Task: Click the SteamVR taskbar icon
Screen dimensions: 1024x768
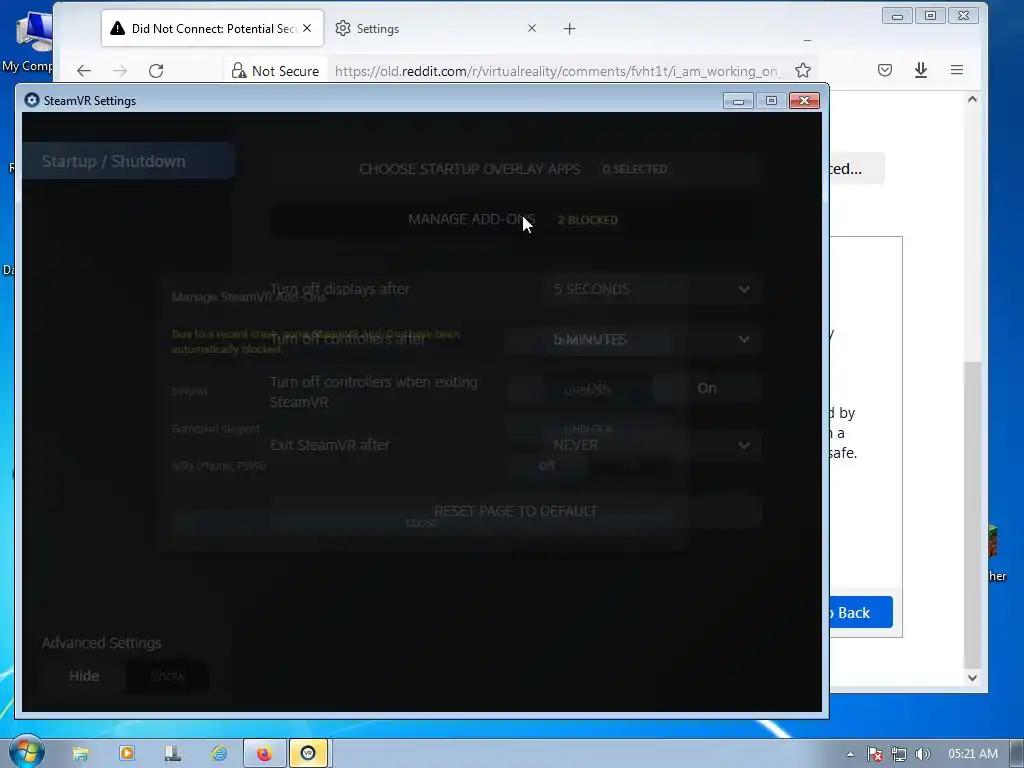Action: coord(308,754)
